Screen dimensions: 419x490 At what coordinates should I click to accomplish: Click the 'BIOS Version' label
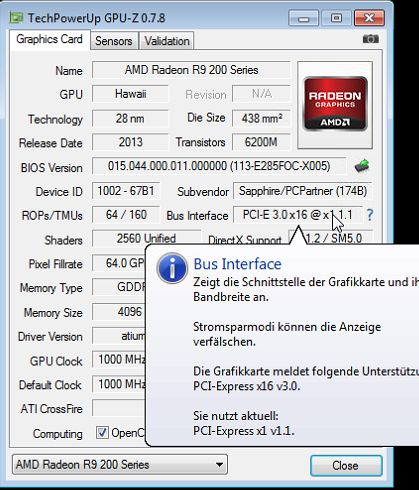tap(51, 168)
